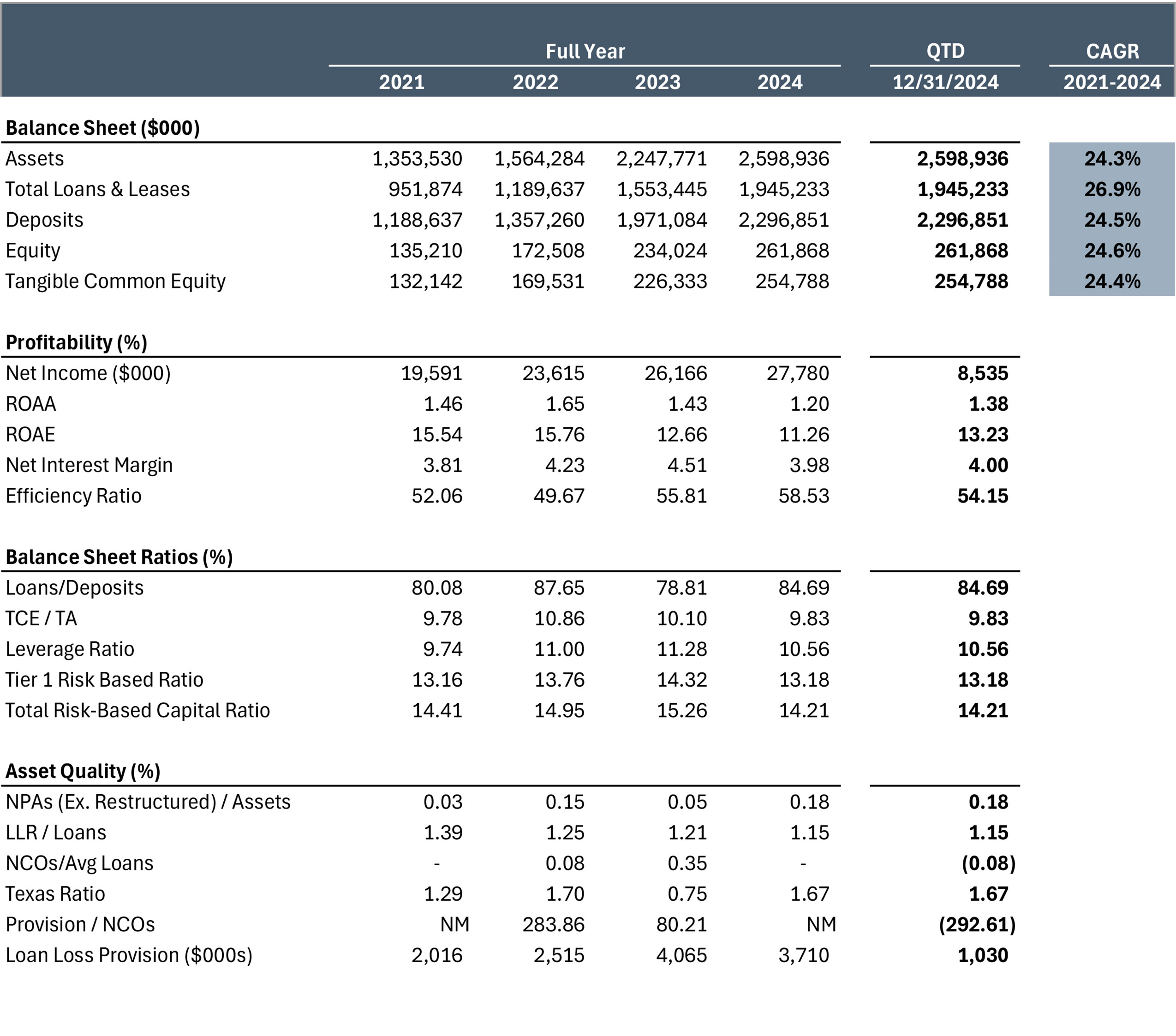Select 2021 Equity value 135,210
Image resolution: width=1176 pixels, height=1036 pixels.
coord(426,251)
